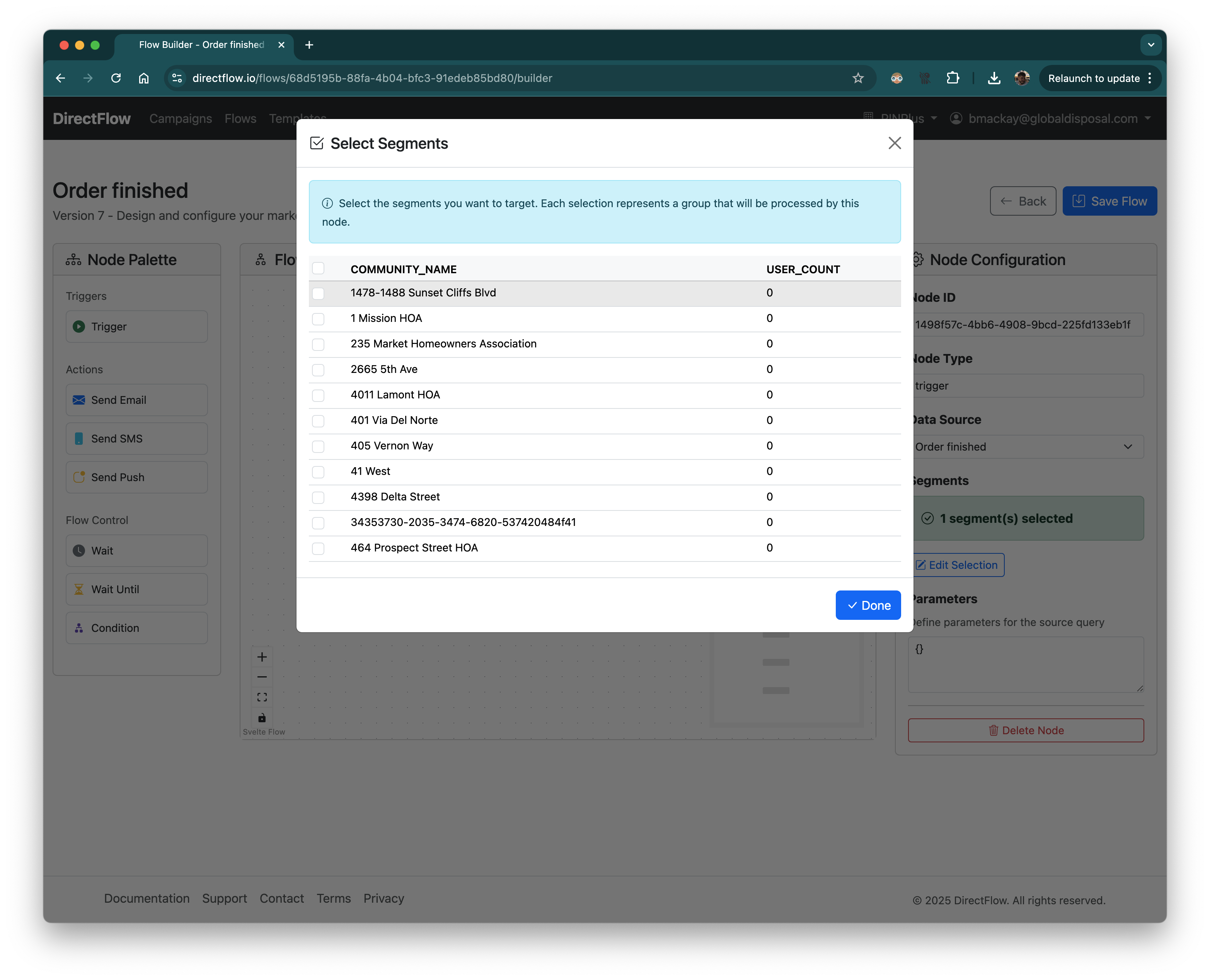Click the zoom out minus icon on canvas
The width and height of the screenshot is (1210, 980).
pos(262,677)
